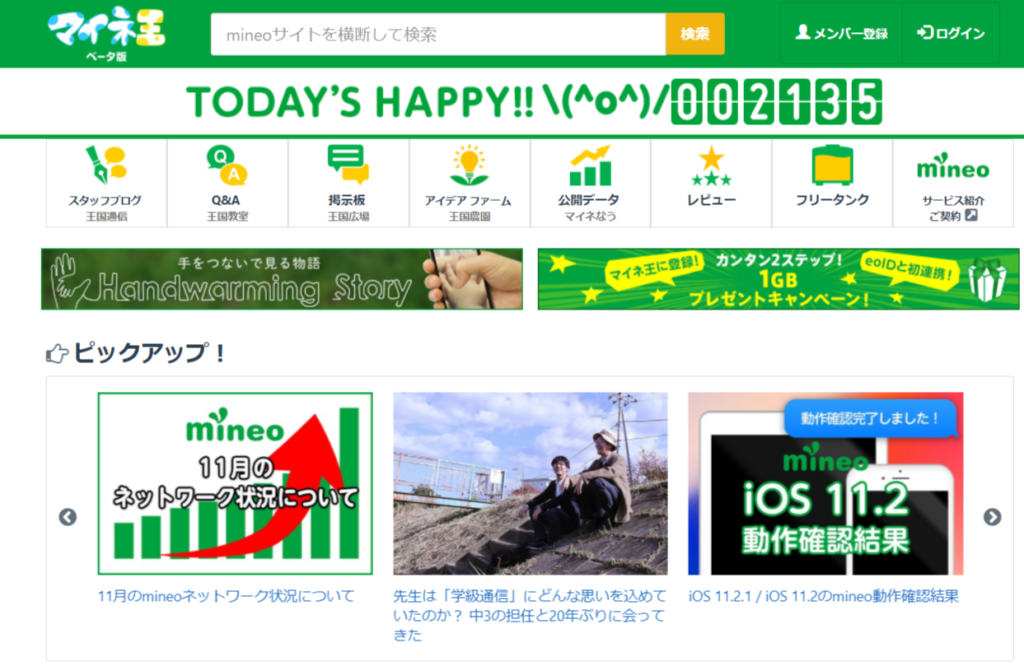Open the スタッフブログ pen icon
The height and width of the screenshot is (666, 1024).
[106, 165]
